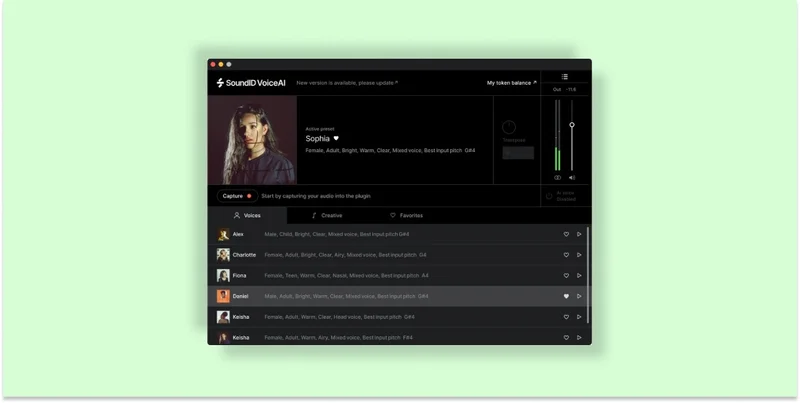Preview Daniel voice with its play icon
The width and height of the screenshot is (800, 403).
579,296
